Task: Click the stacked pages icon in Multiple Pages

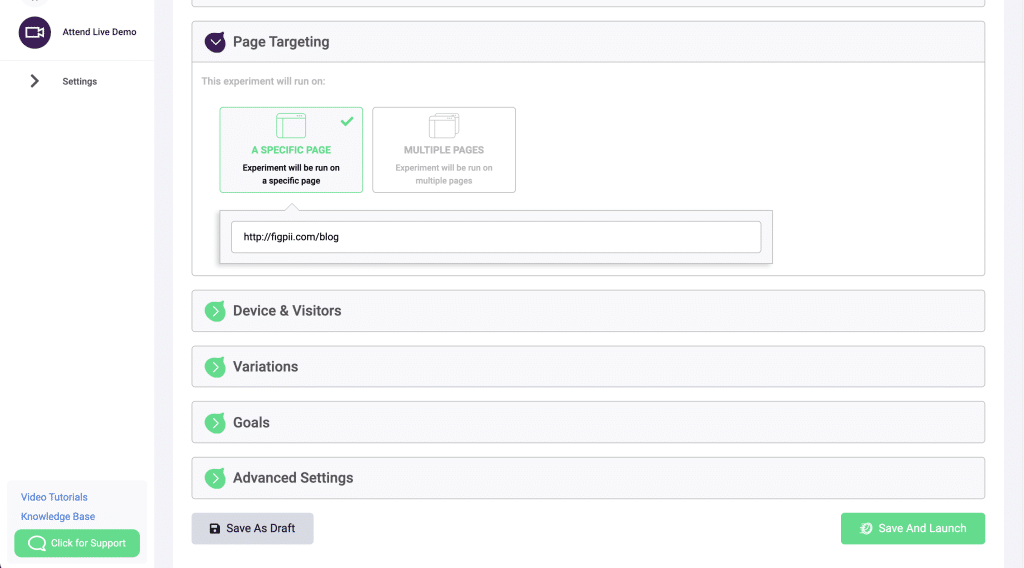Action: [x=443, y=126]
